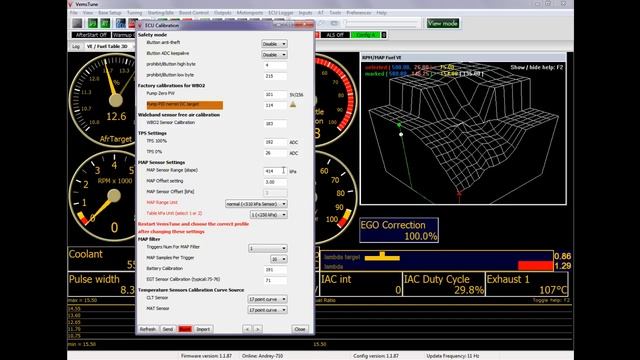Click the EGO Correction gauge box

point(399,230)
